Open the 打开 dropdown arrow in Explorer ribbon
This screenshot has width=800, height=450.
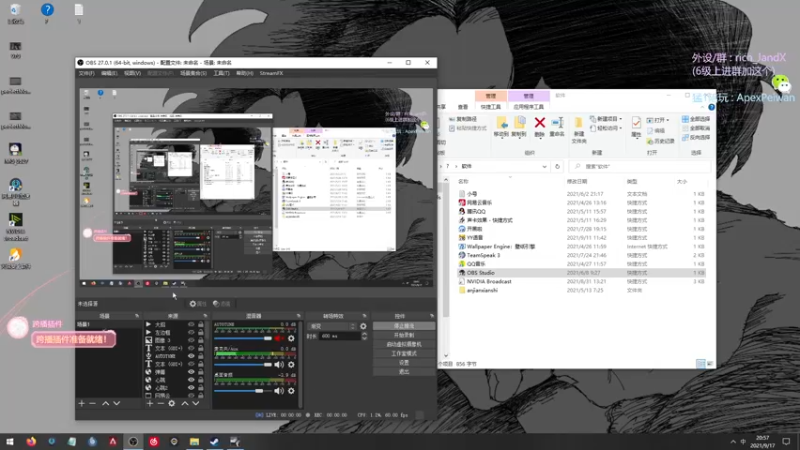point(668,120)
